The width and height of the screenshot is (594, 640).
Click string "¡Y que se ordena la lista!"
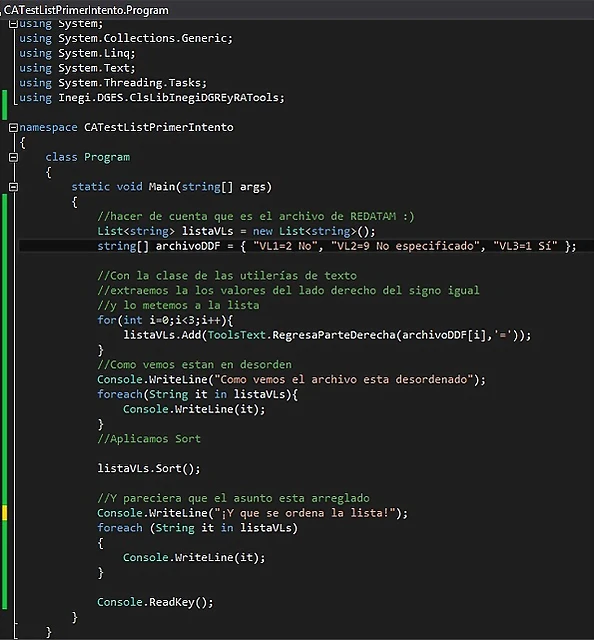(305, 513)
